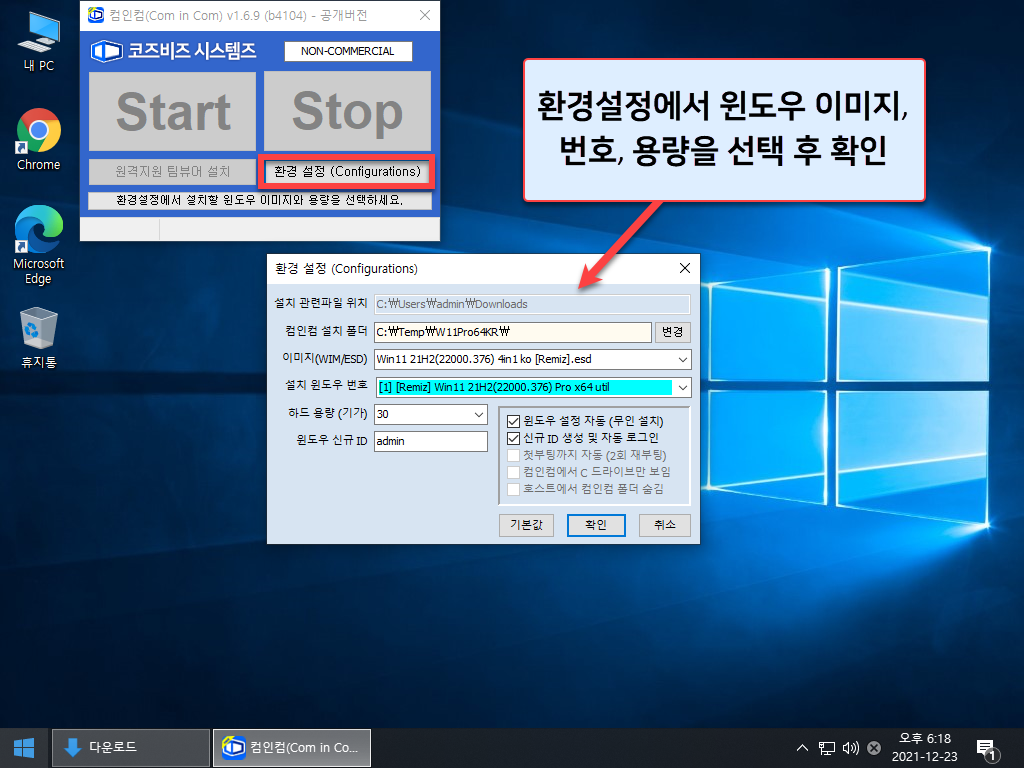Click the NON-COMMERCIAL label box
This screenshot has height=768, width=1024.
tap(348, 51)
